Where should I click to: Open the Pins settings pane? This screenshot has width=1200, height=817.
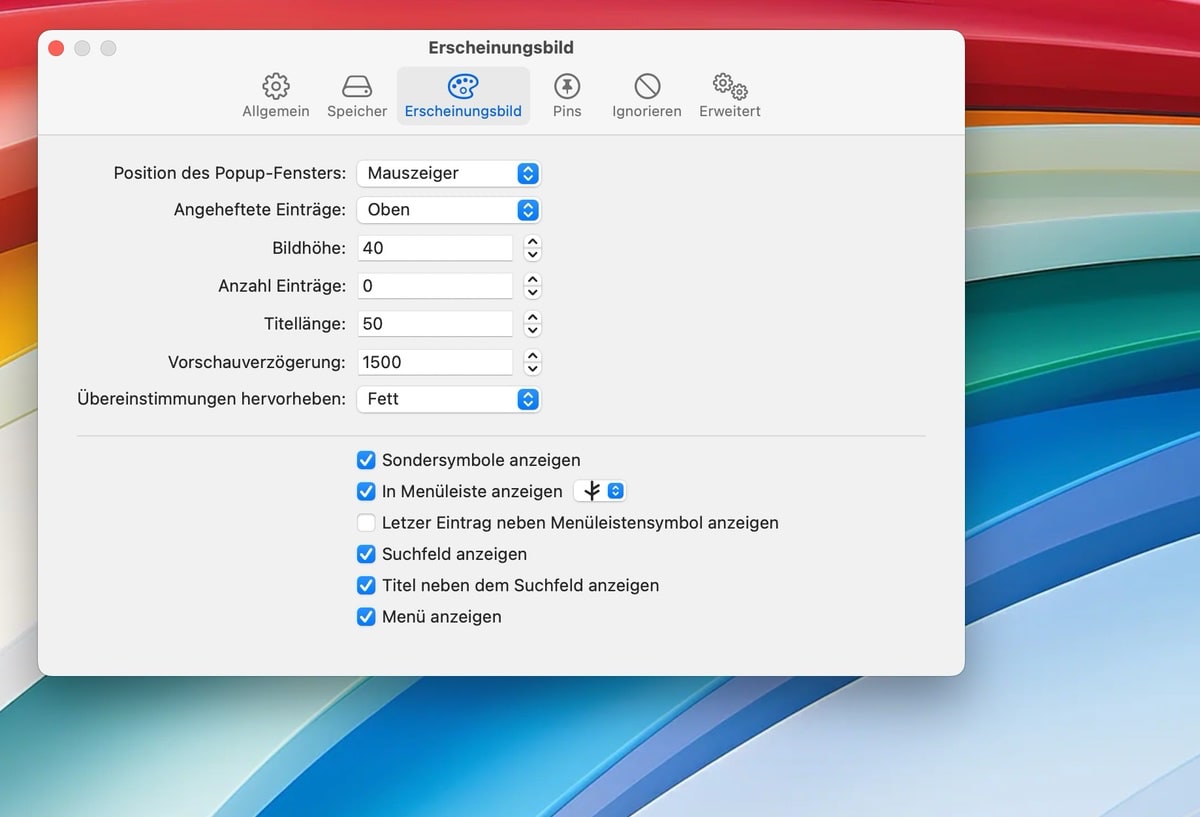567,95
